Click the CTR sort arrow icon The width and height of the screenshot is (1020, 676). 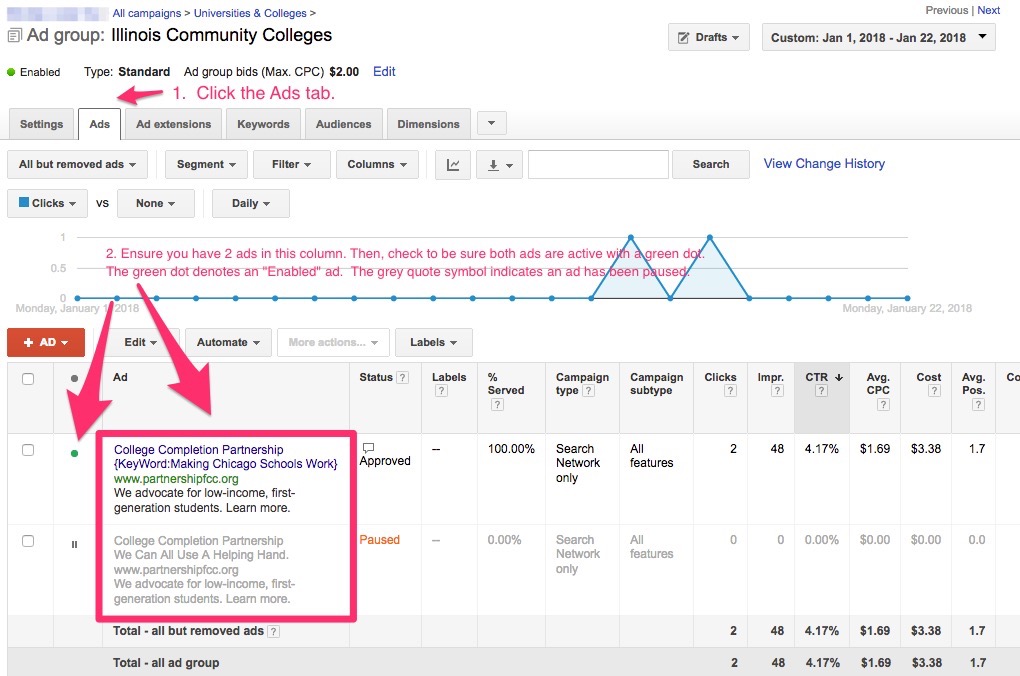839,377
